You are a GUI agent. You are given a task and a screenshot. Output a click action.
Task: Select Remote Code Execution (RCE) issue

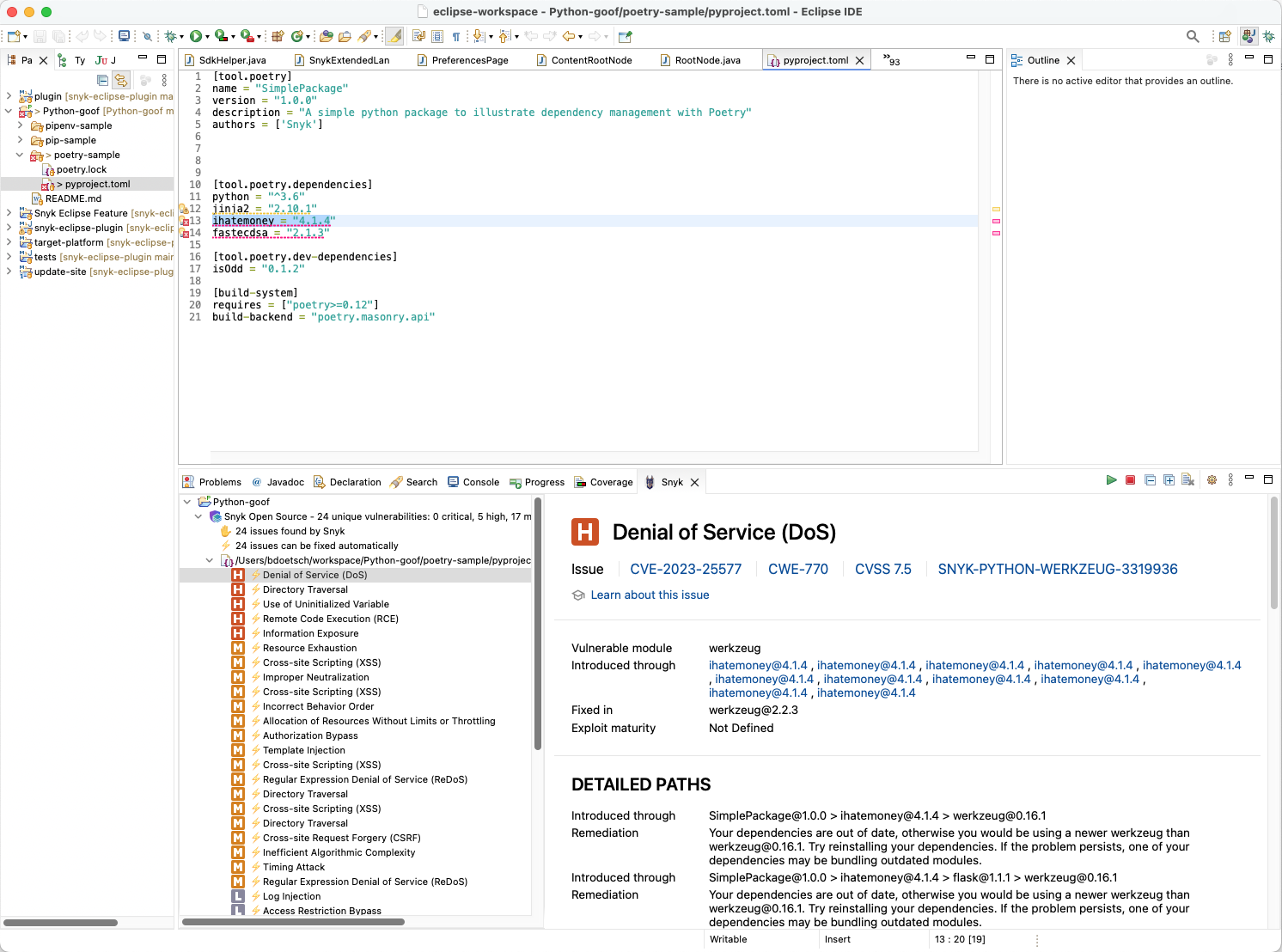[330, 619]
